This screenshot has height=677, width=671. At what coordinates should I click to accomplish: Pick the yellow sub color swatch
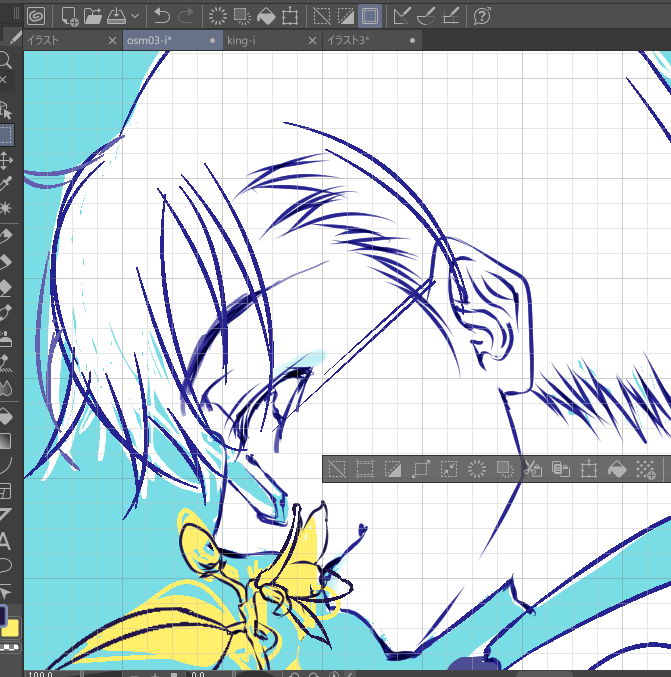tap(12, 629)
